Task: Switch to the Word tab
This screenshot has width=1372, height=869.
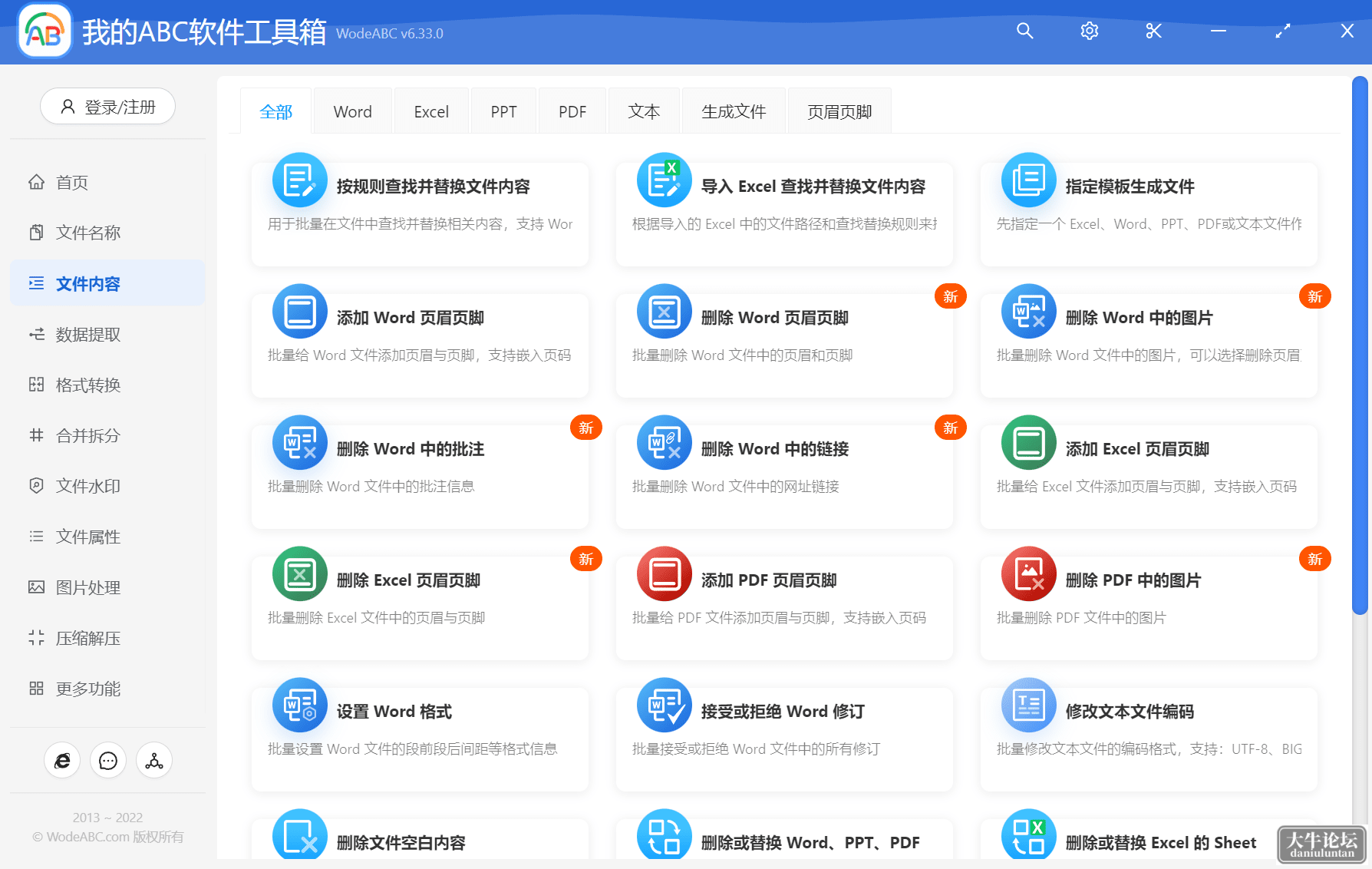Action: click(x=352, y=111)
